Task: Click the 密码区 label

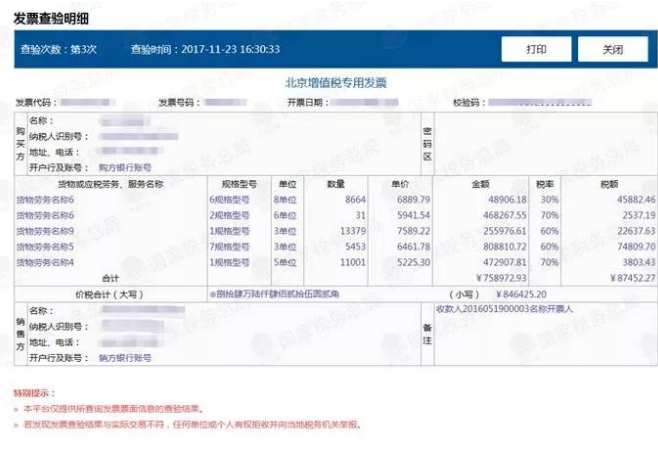Action: [x=427, y=144]
